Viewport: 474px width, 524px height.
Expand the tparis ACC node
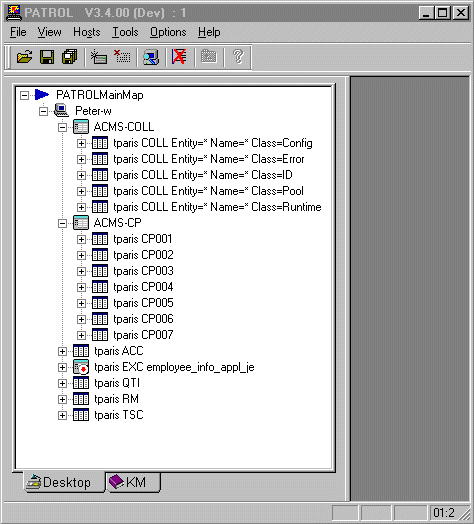[62, 351]
